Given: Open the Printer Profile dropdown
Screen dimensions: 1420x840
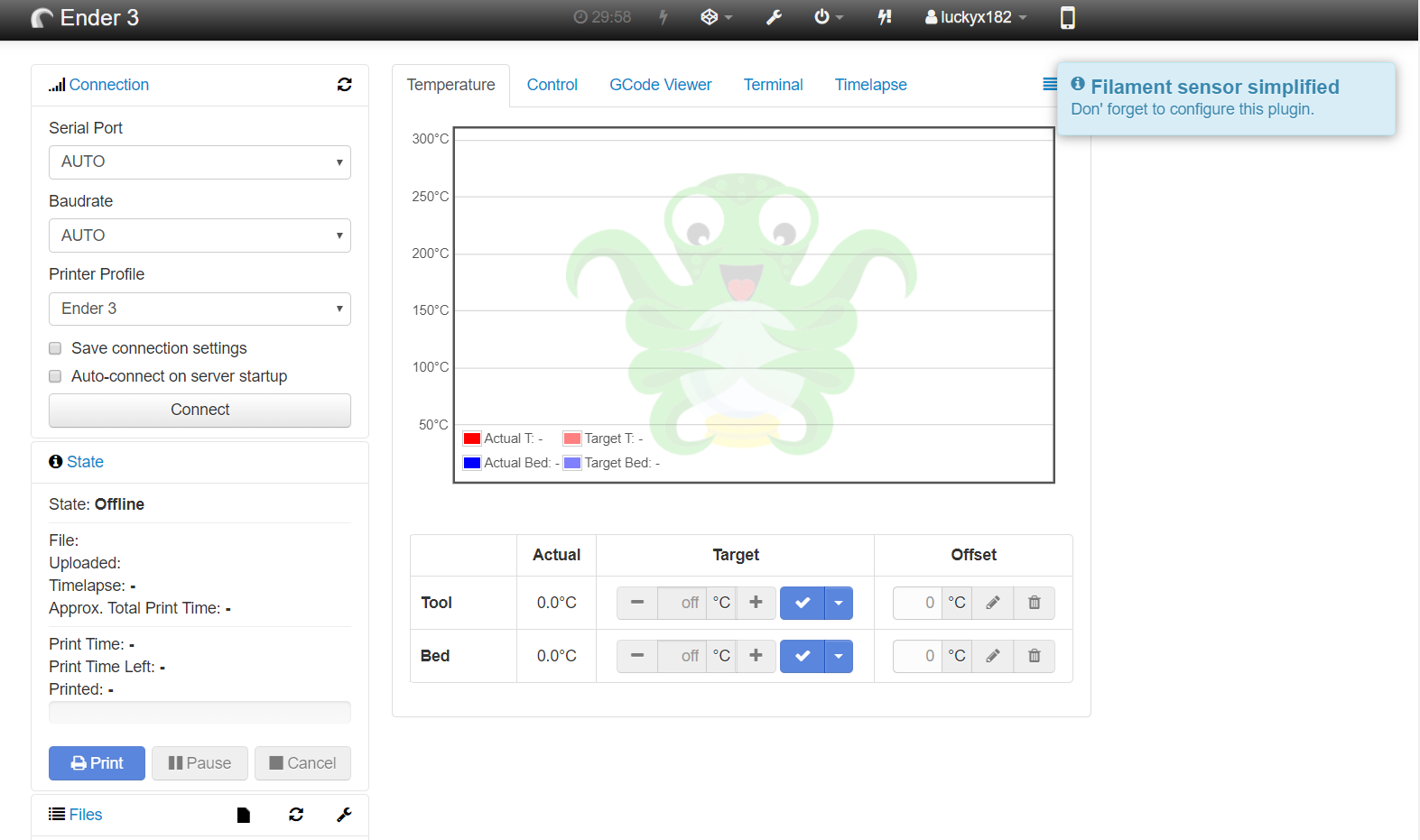Looking at the screenshot, I should point(200,309).
